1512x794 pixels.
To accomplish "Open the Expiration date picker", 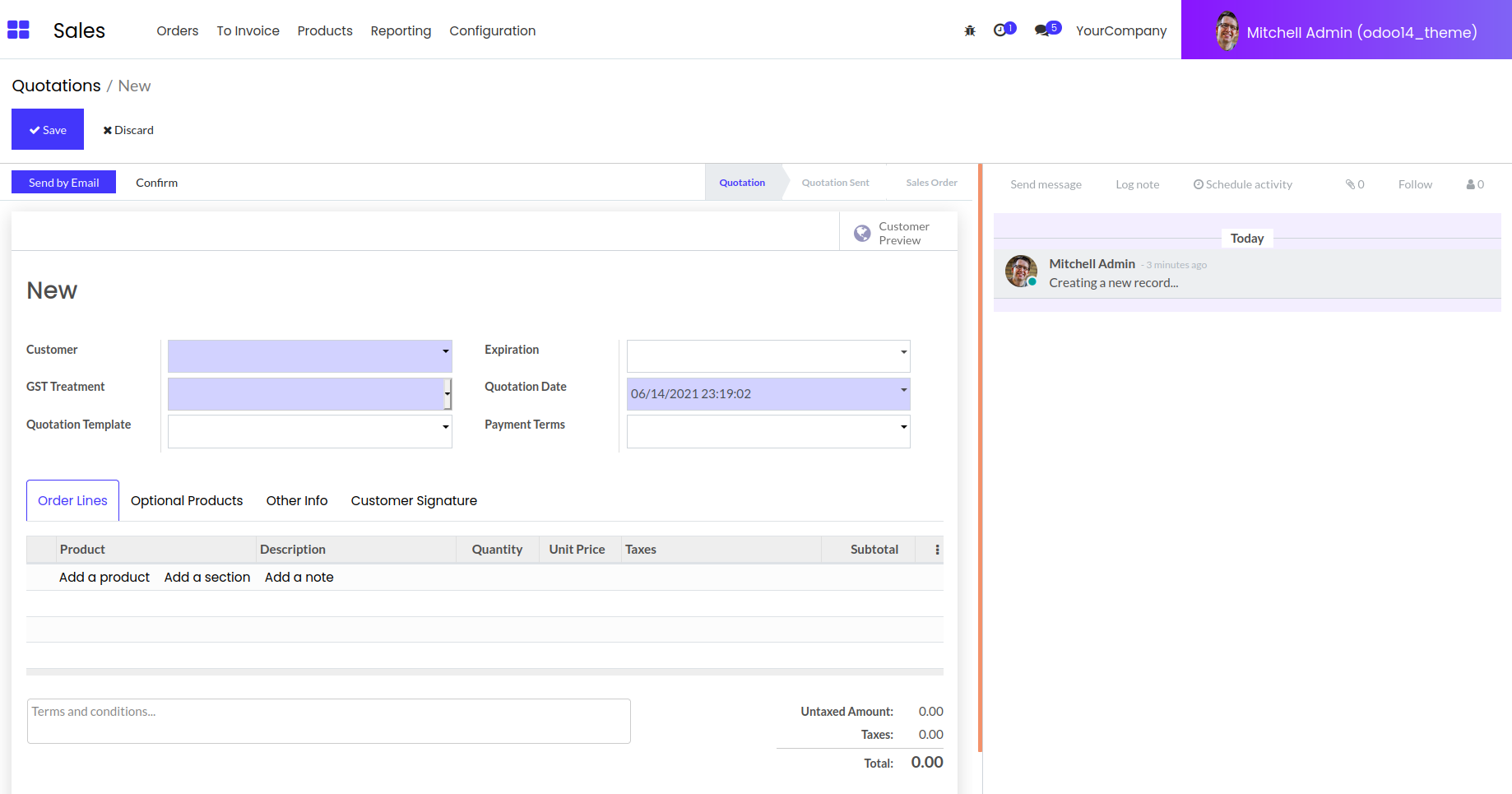I will tap(903, 352).
